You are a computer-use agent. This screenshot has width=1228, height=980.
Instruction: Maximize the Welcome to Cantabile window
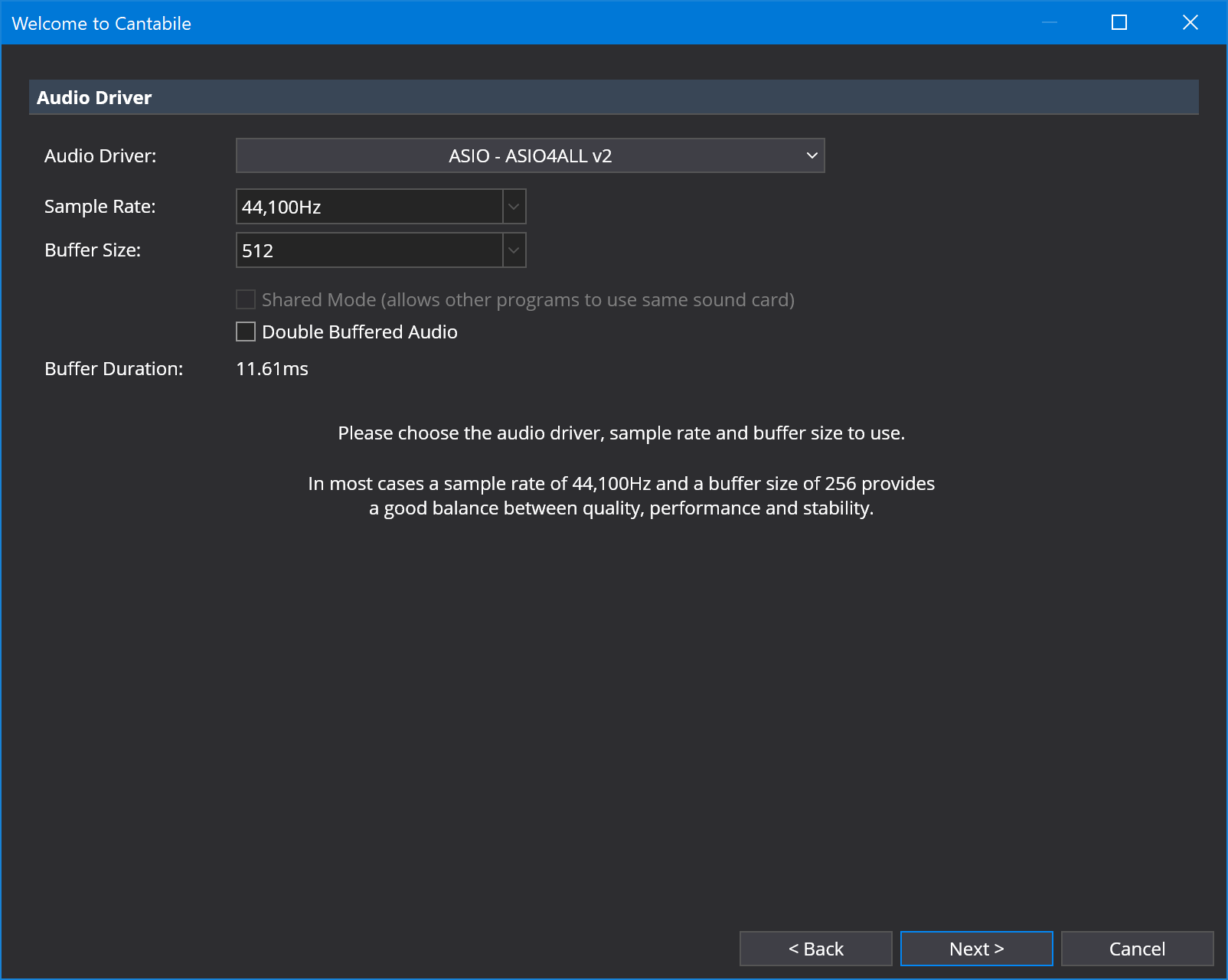(x=1119, y=22)
